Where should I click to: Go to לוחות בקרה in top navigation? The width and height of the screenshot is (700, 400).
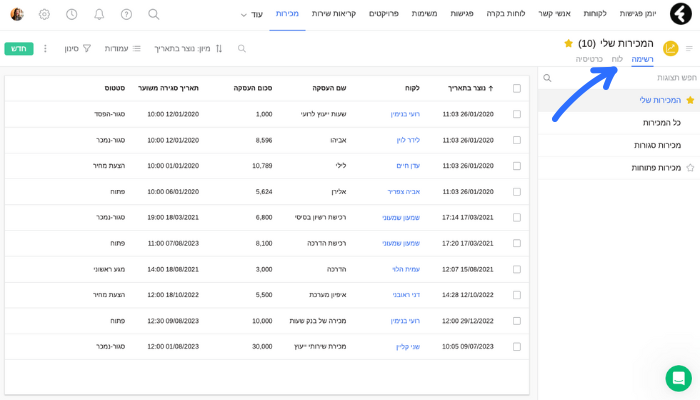(506, 13)
